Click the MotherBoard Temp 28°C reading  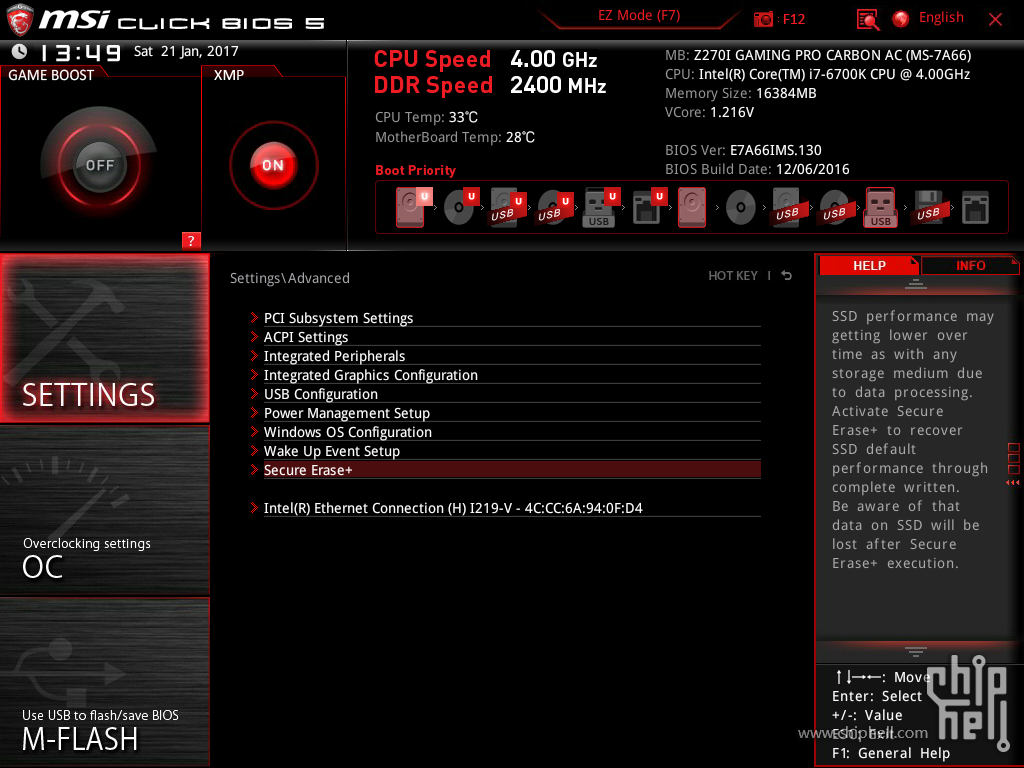point(455,137)
